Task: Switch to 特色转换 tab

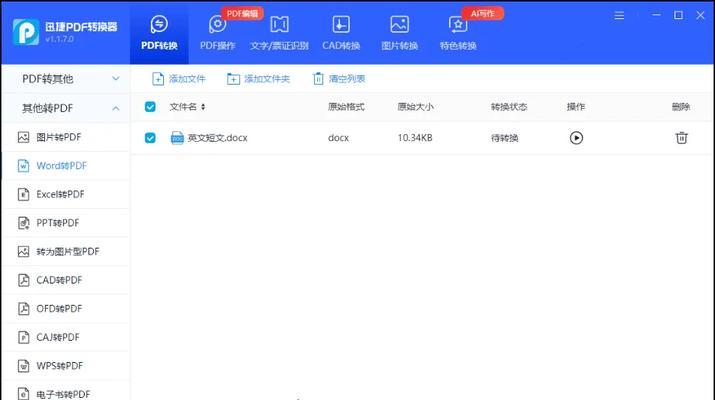Action: (x=458, y=33)
